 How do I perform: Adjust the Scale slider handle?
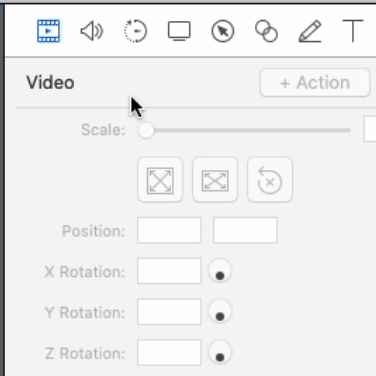(x=146, y=130)
